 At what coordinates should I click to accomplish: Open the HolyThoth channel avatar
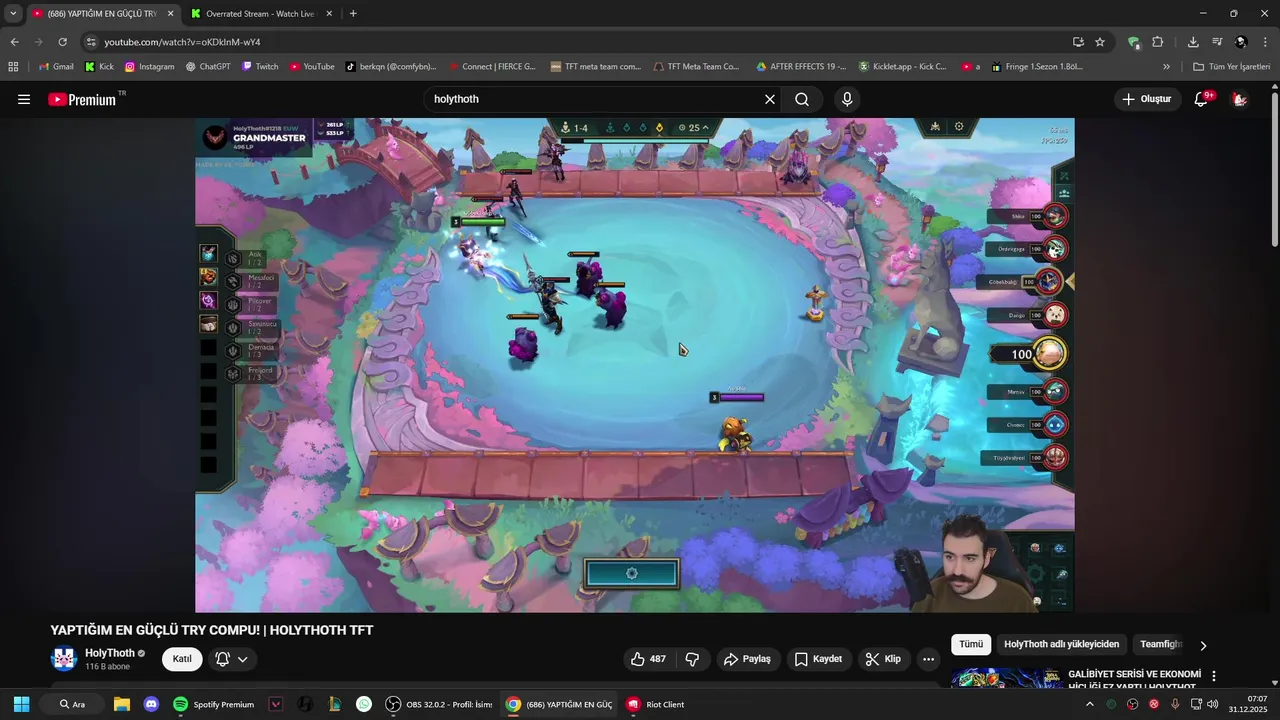click(64, 659)
